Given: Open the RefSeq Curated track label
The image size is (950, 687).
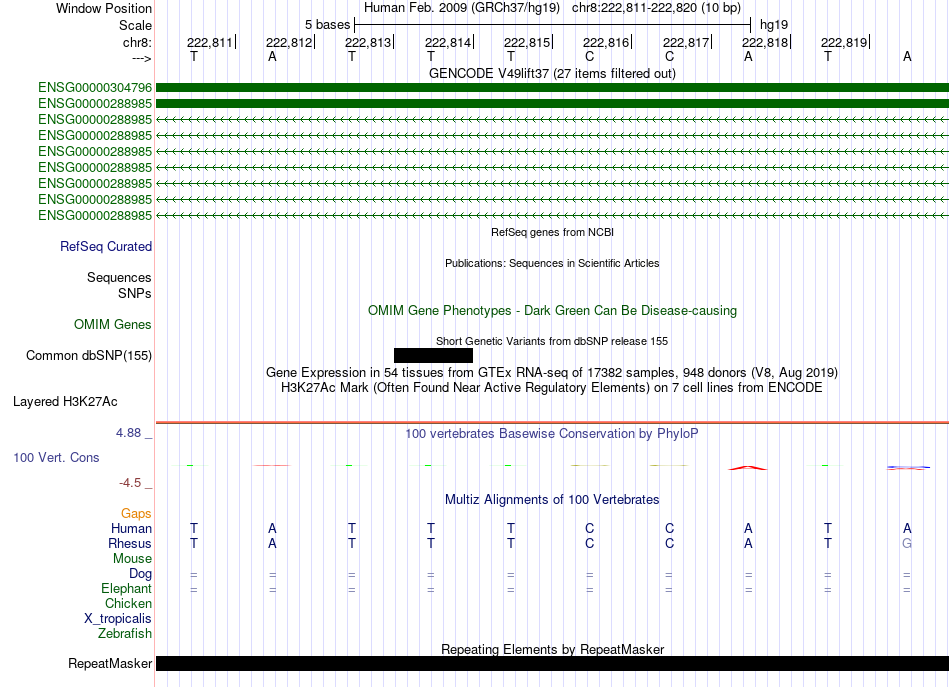Looking at the screenshot, I should coord(105,247).
